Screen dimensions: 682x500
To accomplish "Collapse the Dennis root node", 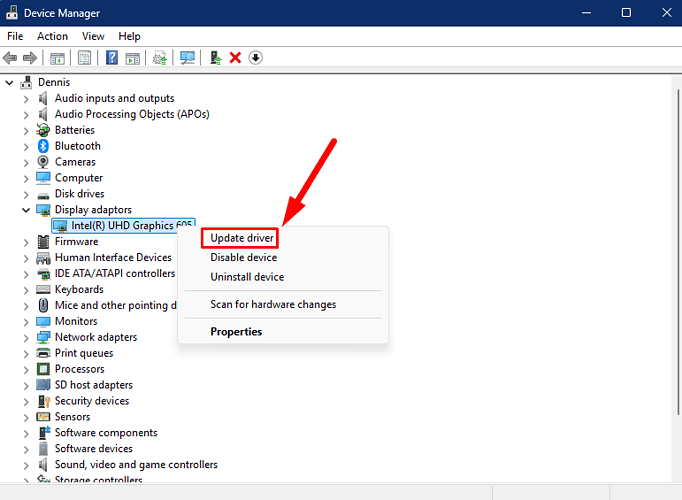I will [x=10, y=82].
